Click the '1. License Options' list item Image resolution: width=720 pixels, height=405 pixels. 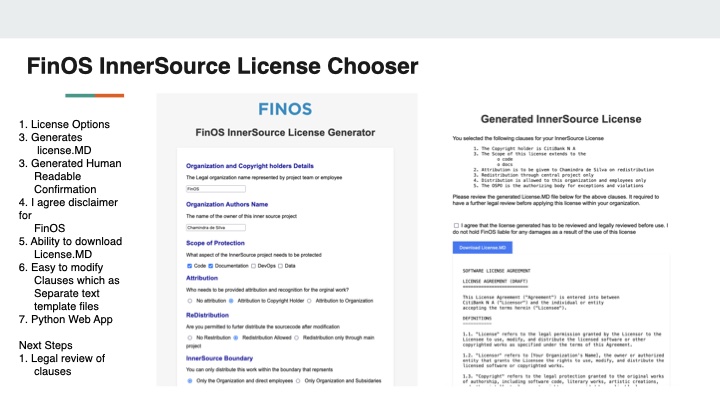click(64, 124)
